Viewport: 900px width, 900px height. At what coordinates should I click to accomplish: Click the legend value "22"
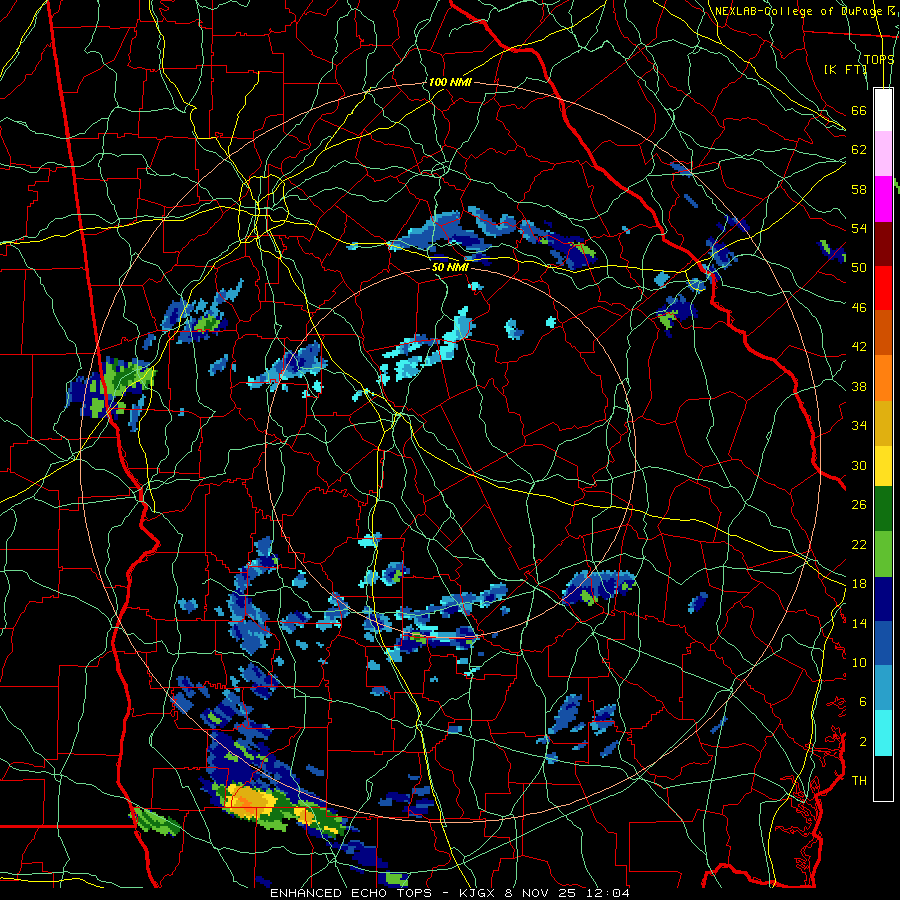click(x=859, y=544)
